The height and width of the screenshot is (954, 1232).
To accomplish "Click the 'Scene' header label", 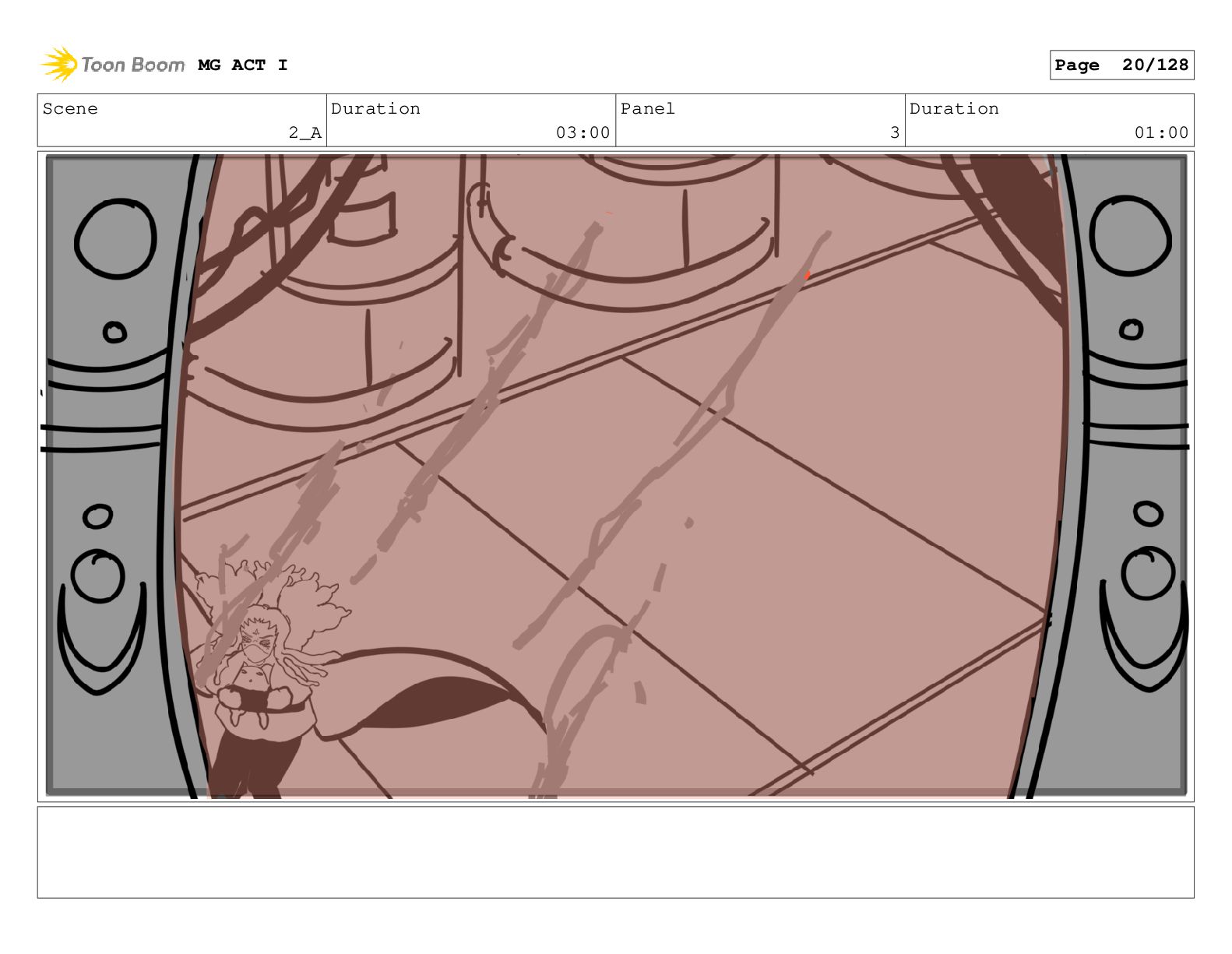I will (70, 109).
